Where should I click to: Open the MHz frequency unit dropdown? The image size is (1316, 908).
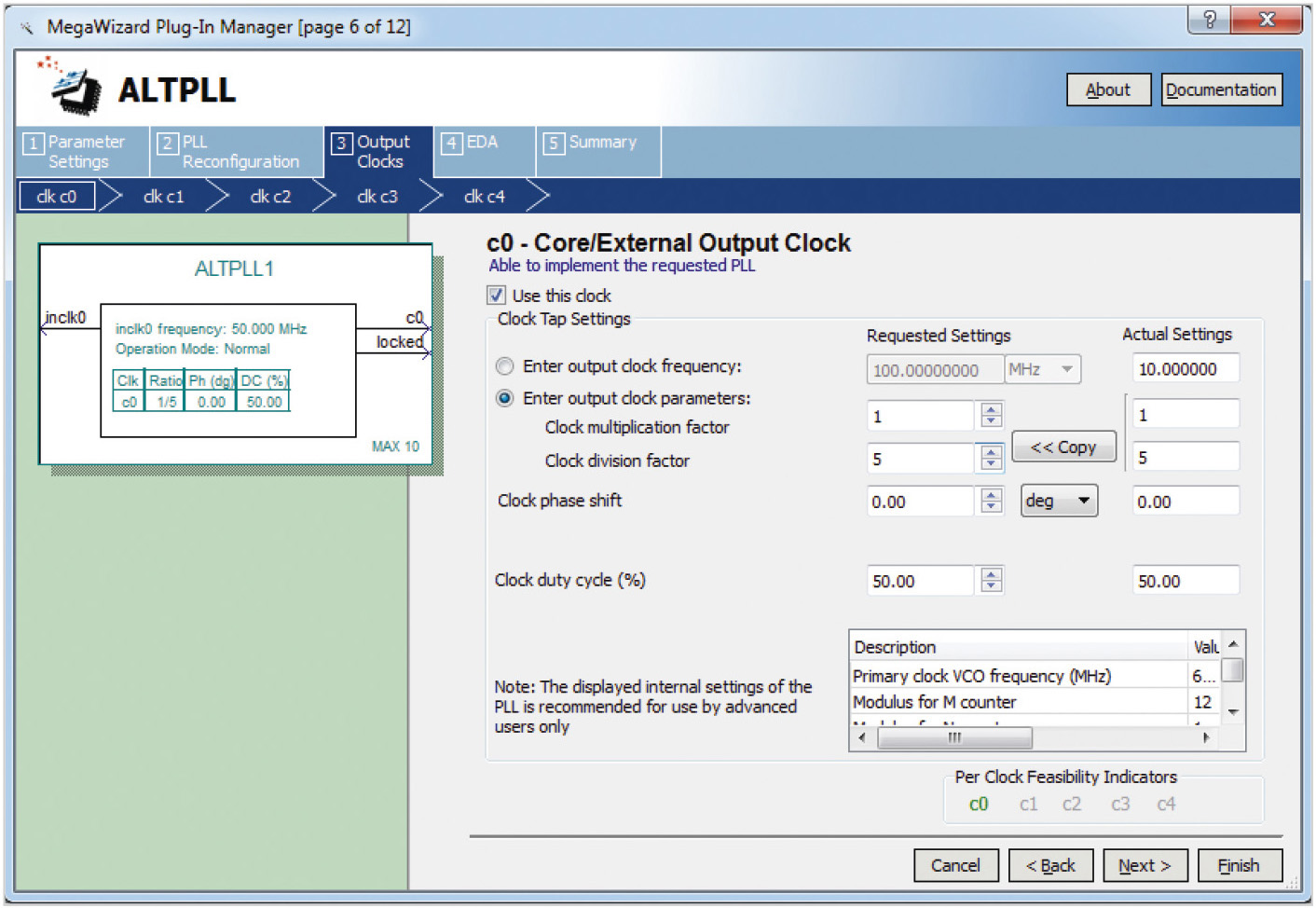[x=1042, y=370]
